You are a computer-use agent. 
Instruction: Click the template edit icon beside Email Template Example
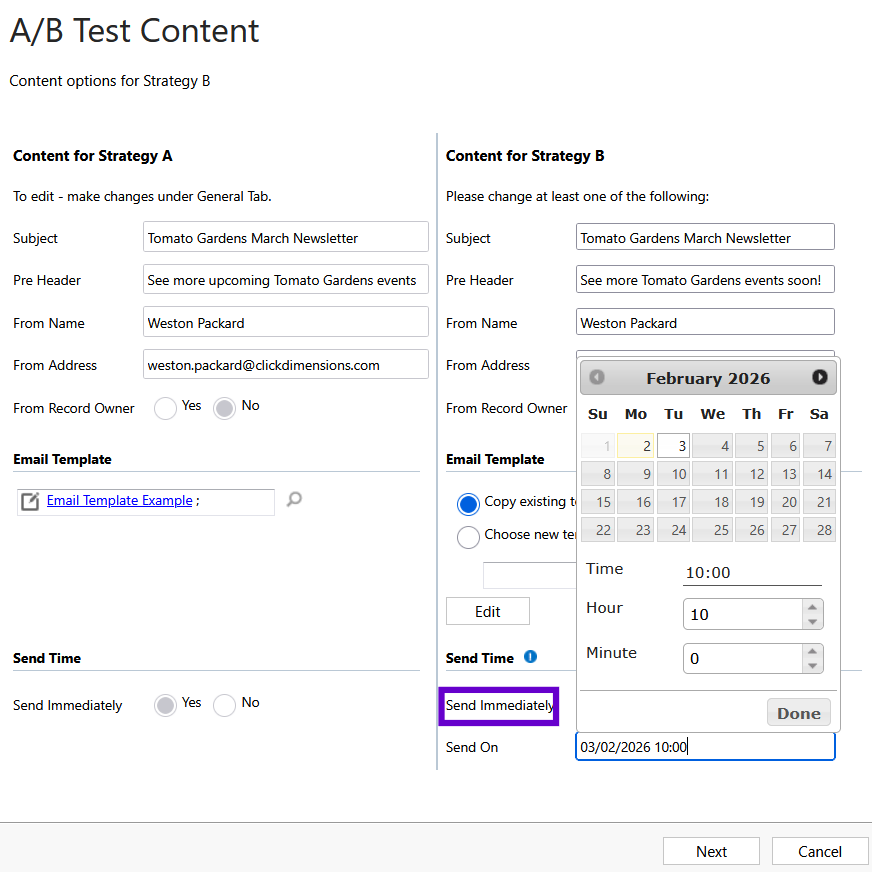(30, 501)
